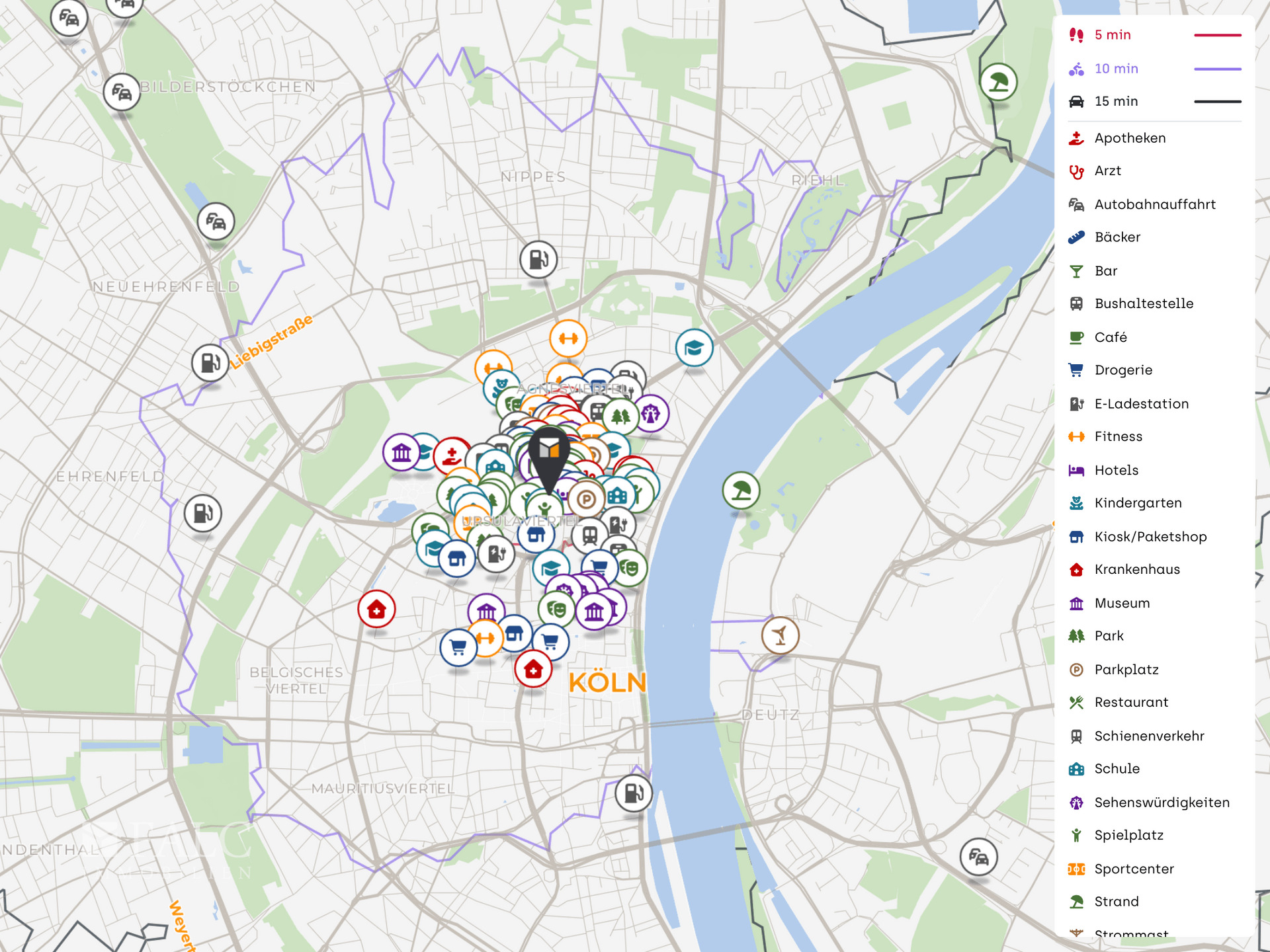Click the beach umbrella marker across the Rhine
The width and height of the screenshot is (1270, 952).
[741, 490]
